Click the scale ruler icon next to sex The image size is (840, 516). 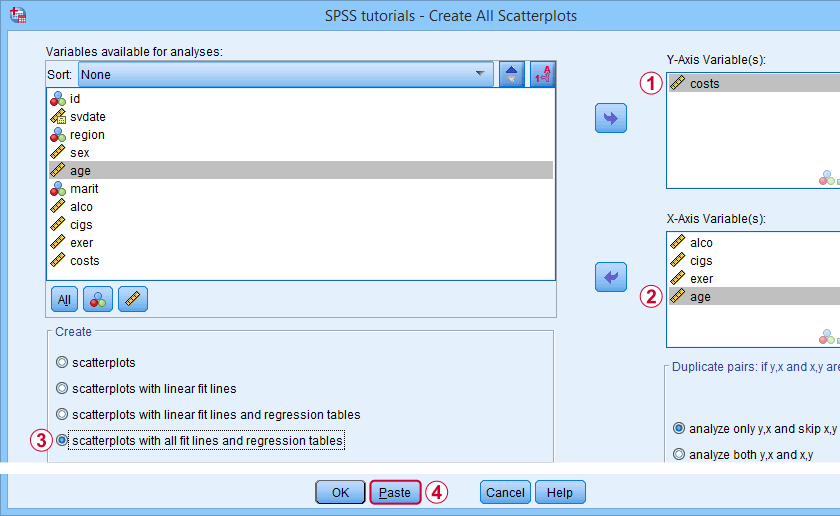58,152
